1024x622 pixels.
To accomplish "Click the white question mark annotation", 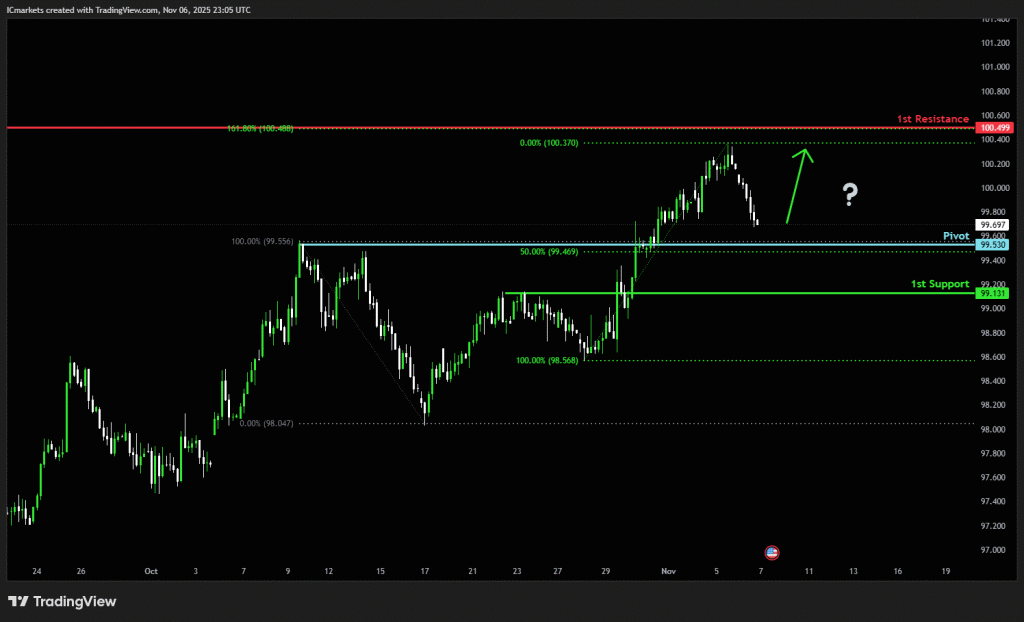I will pyautogui.click(x=849, y=194).
